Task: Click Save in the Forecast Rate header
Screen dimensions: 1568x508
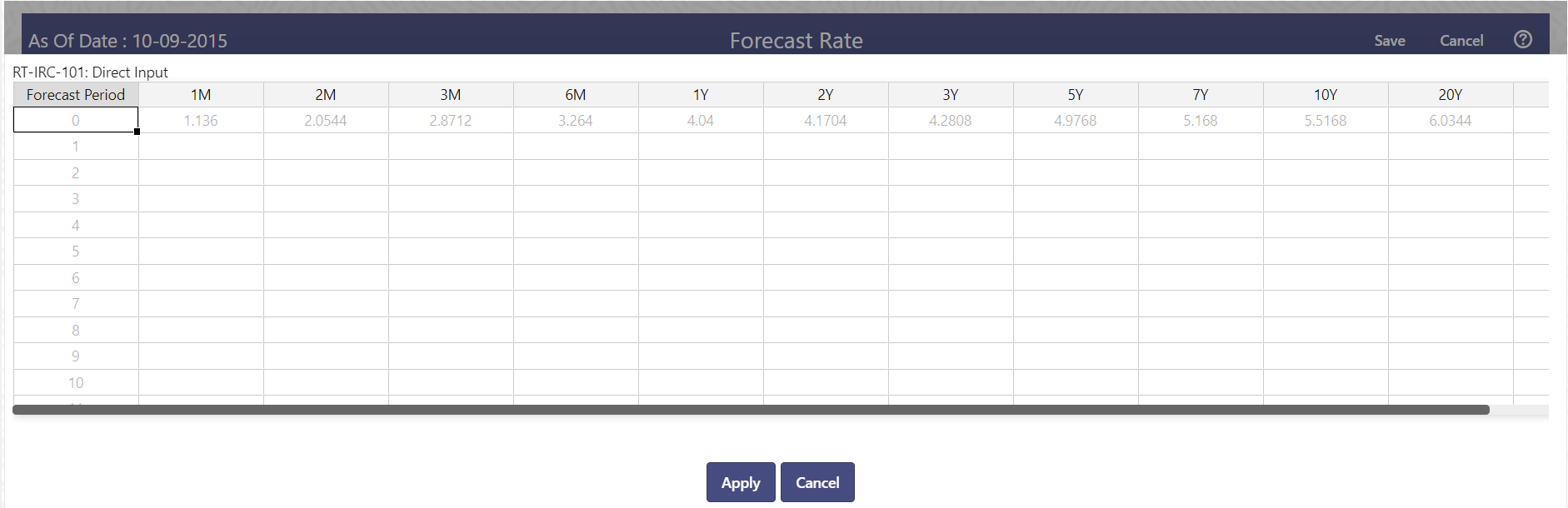Action: coord(1389,40)
